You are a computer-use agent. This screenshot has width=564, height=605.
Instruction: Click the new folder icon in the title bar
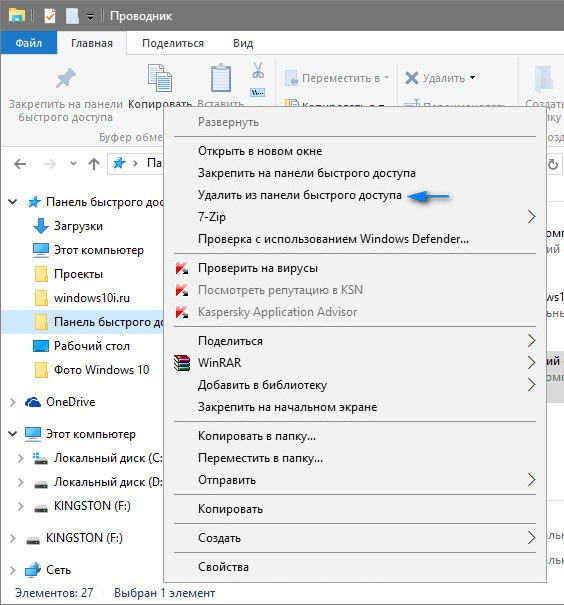(72, 16)
